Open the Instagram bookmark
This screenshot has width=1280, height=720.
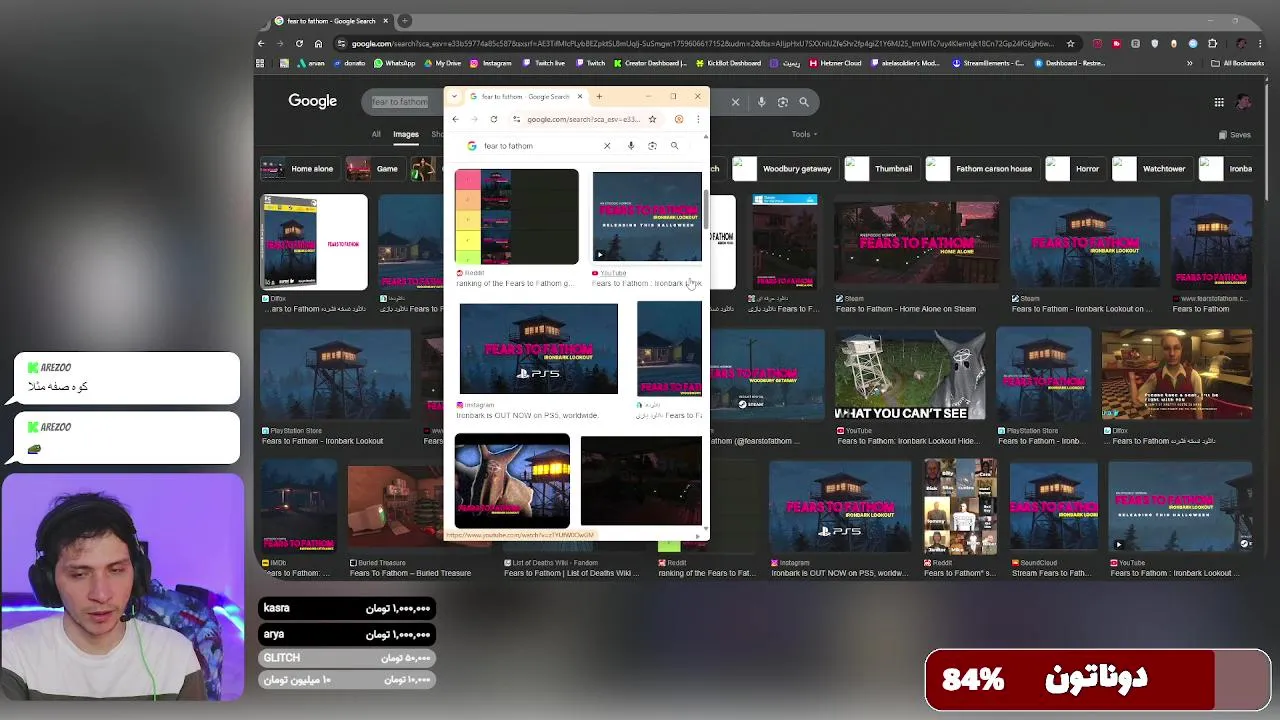click(x=490, y=63)
